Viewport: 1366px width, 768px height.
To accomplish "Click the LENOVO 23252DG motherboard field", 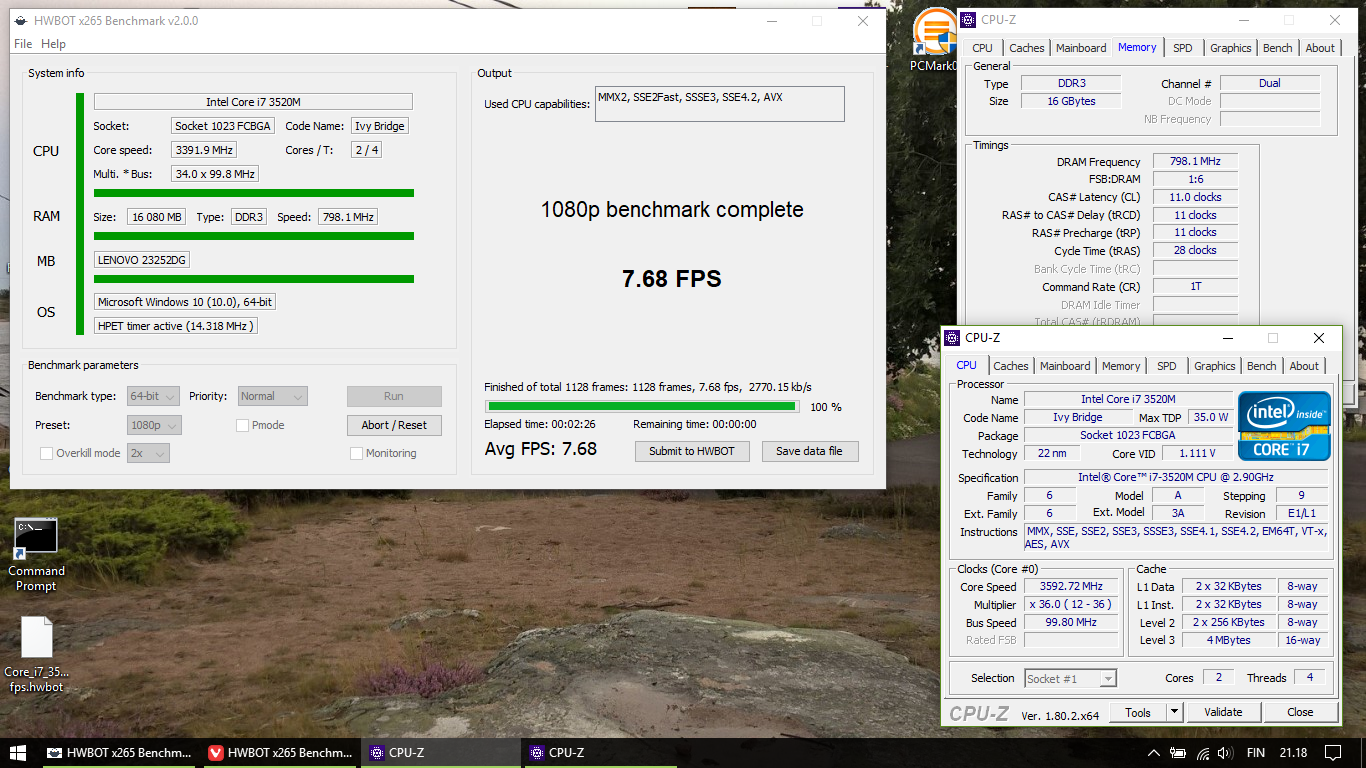I will pyautogui.click(x=142, y=260).
